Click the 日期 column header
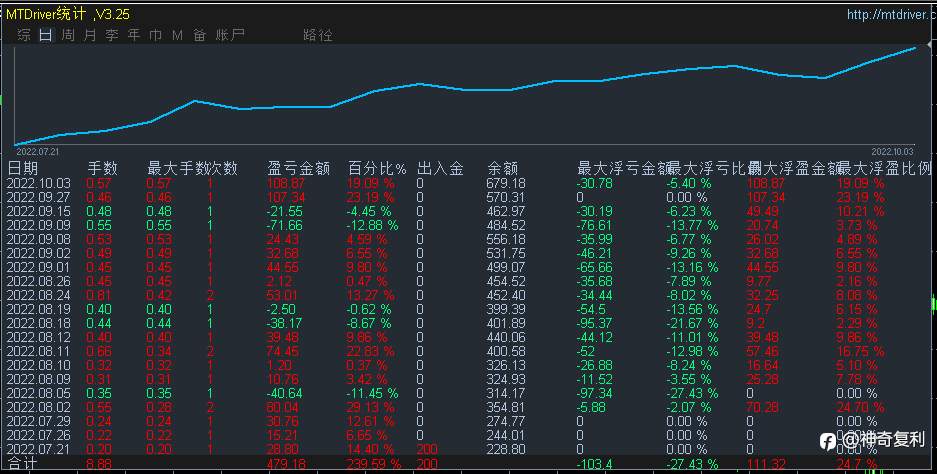Screen dimensions: 937x474 [x=22, y=169]
